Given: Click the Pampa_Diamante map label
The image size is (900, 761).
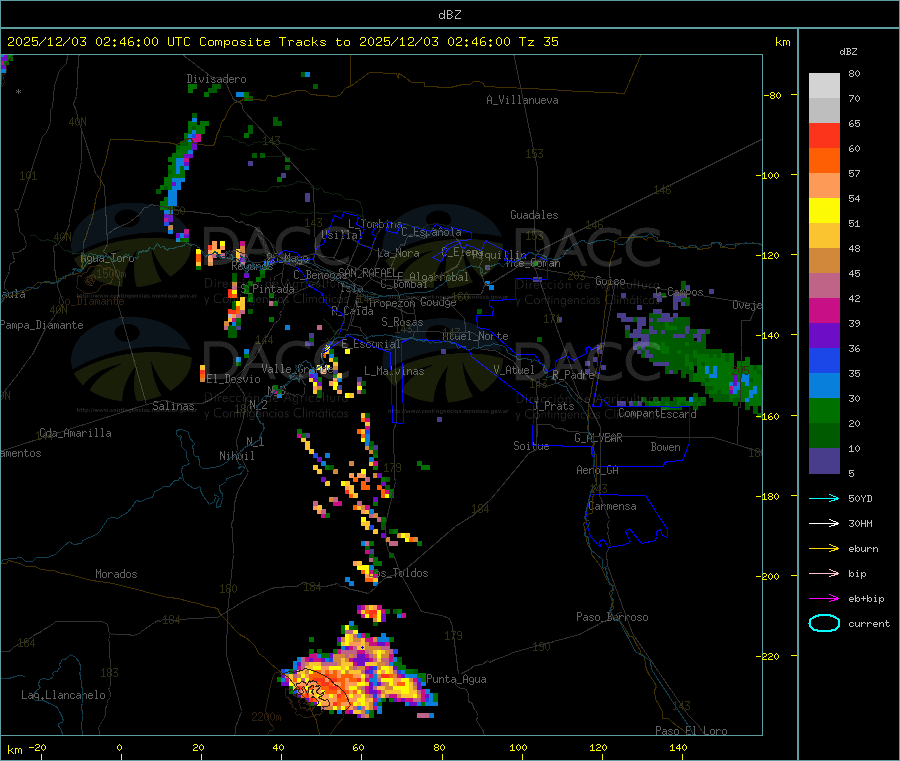Looking at the screenshot, I should [41, 325].
